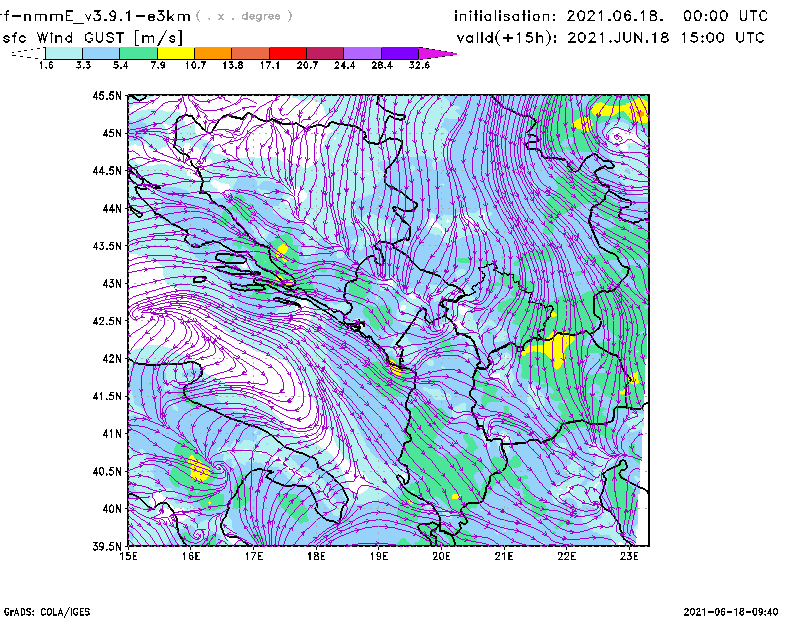
Task: Click the legend value 1.6
Action: [46, 65]
